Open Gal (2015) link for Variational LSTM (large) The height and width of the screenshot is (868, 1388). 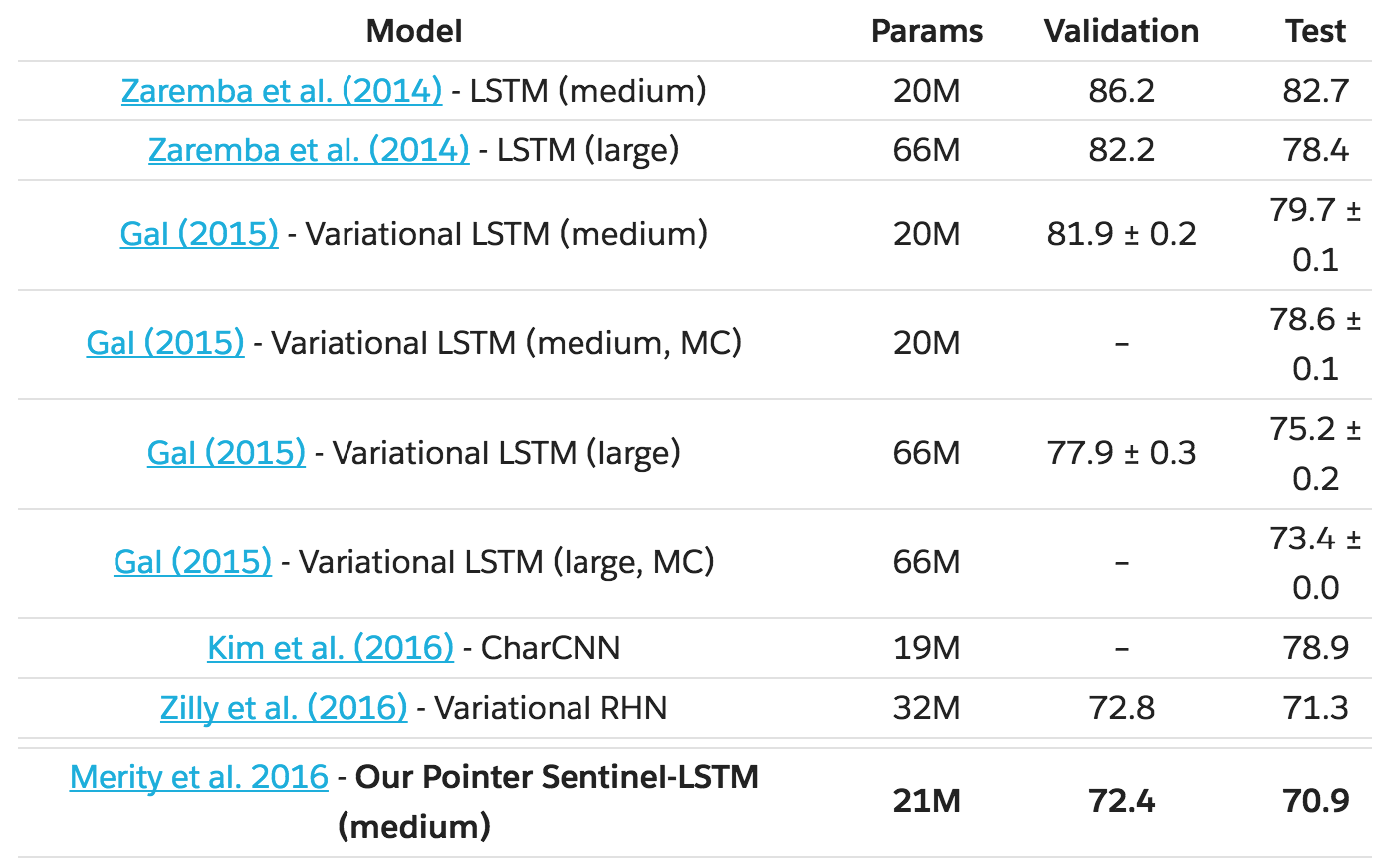coord(226,453)
